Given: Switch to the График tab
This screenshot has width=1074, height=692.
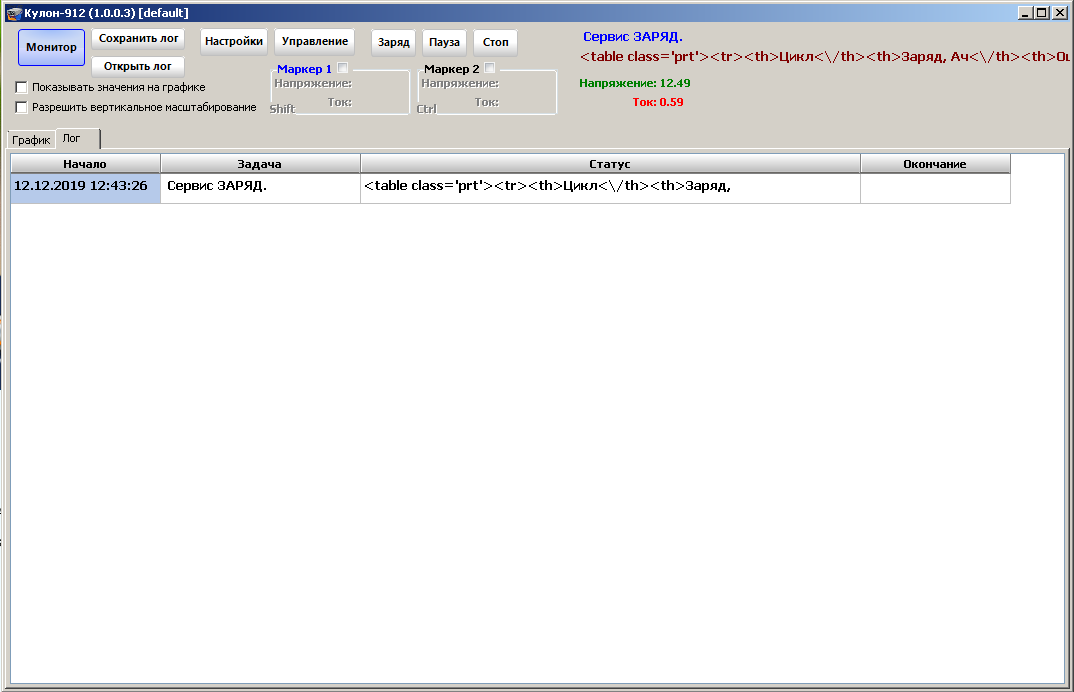Looking at the screenshot, I should [x=31, y=140].
